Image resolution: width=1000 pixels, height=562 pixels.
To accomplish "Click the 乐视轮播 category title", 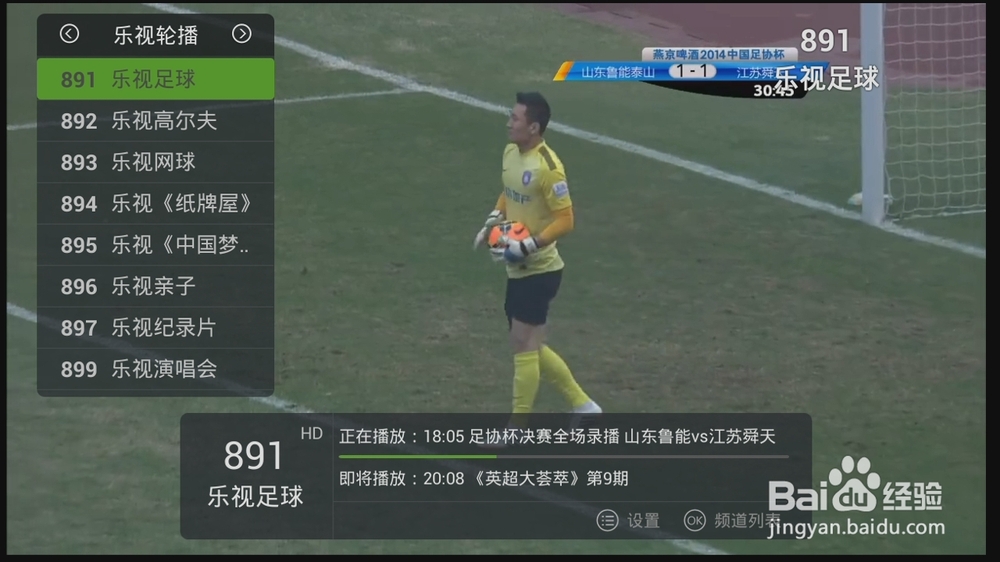I will 156,35.
